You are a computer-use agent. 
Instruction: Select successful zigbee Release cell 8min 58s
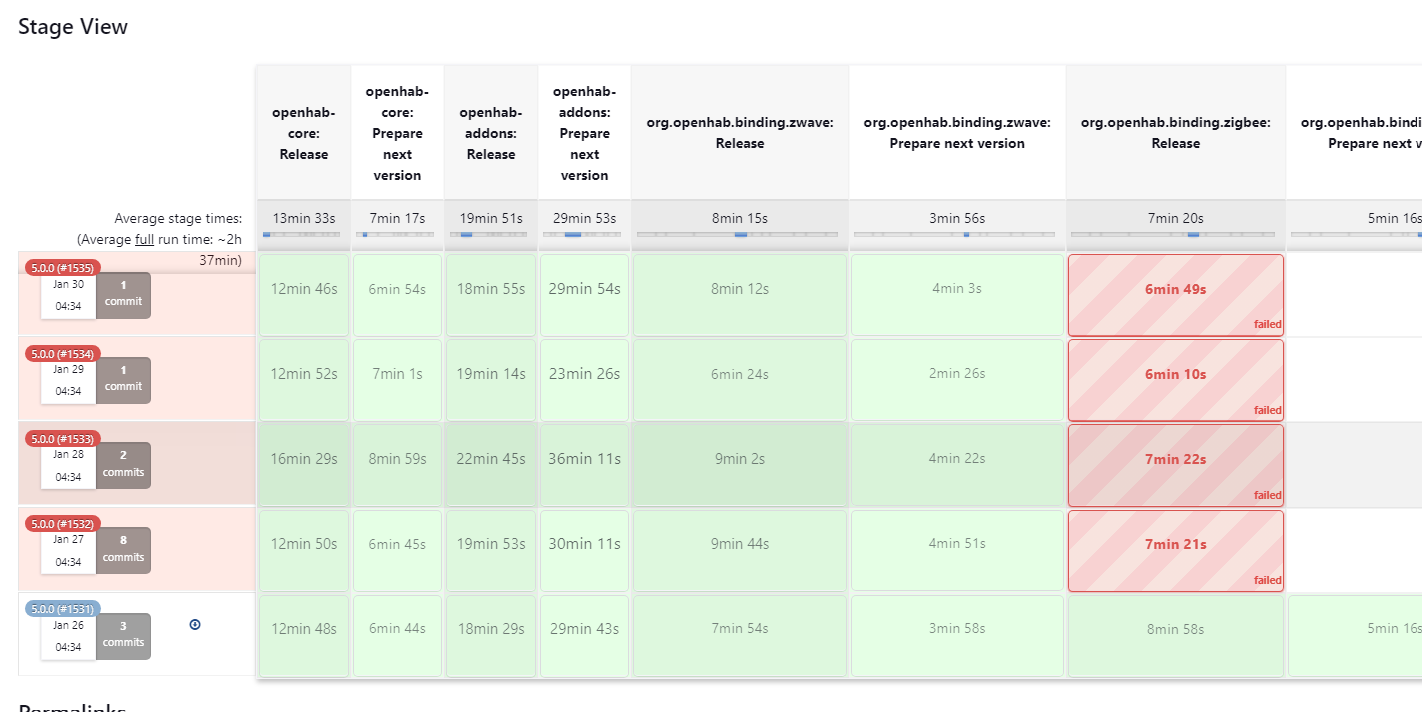point(1176,635)
